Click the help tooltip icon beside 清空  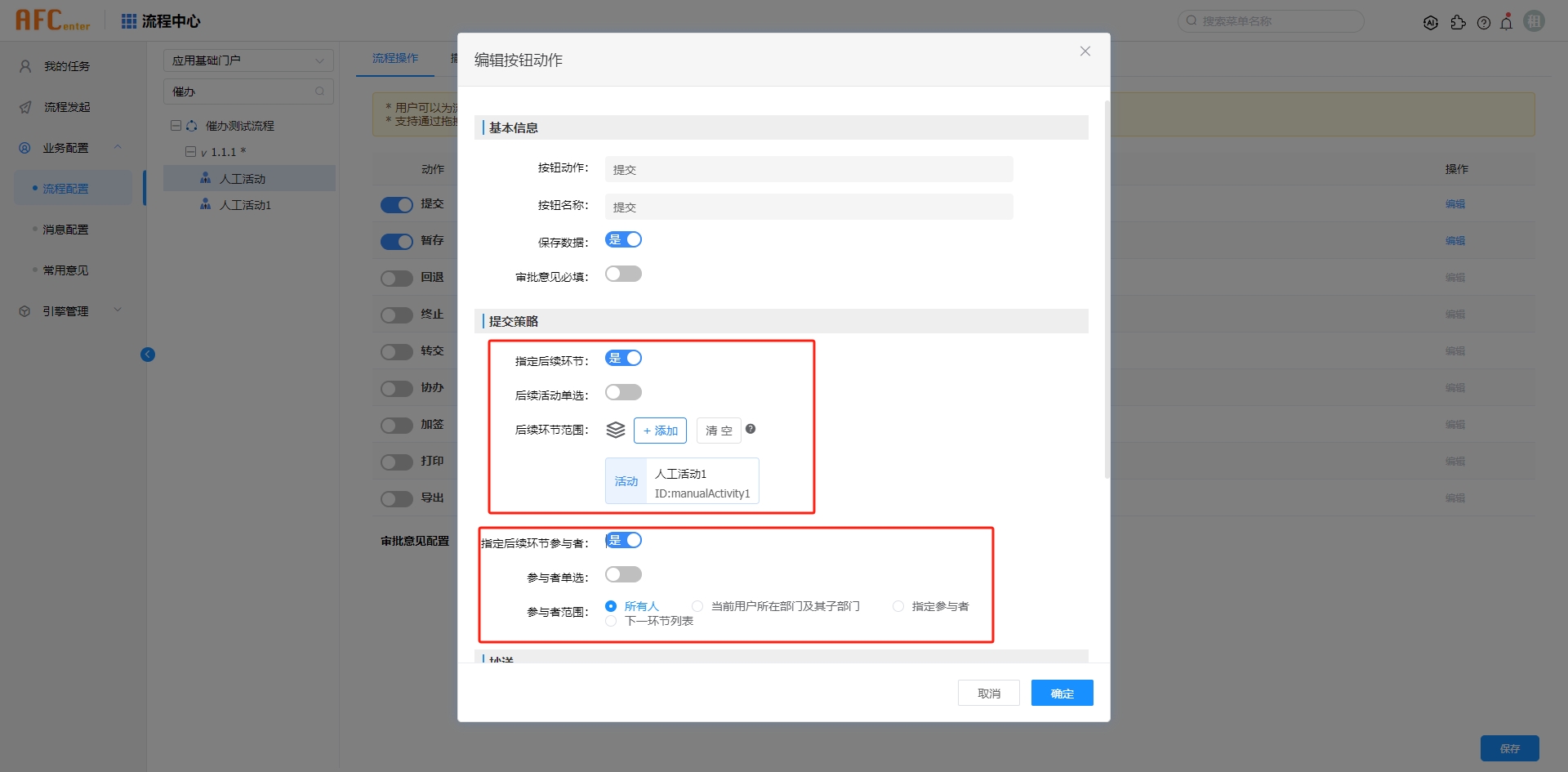751,429
